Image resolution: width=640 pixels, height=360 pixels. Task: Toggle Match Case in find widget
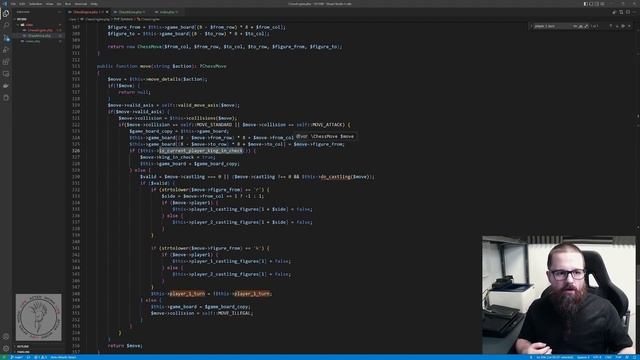click(575, 26)
